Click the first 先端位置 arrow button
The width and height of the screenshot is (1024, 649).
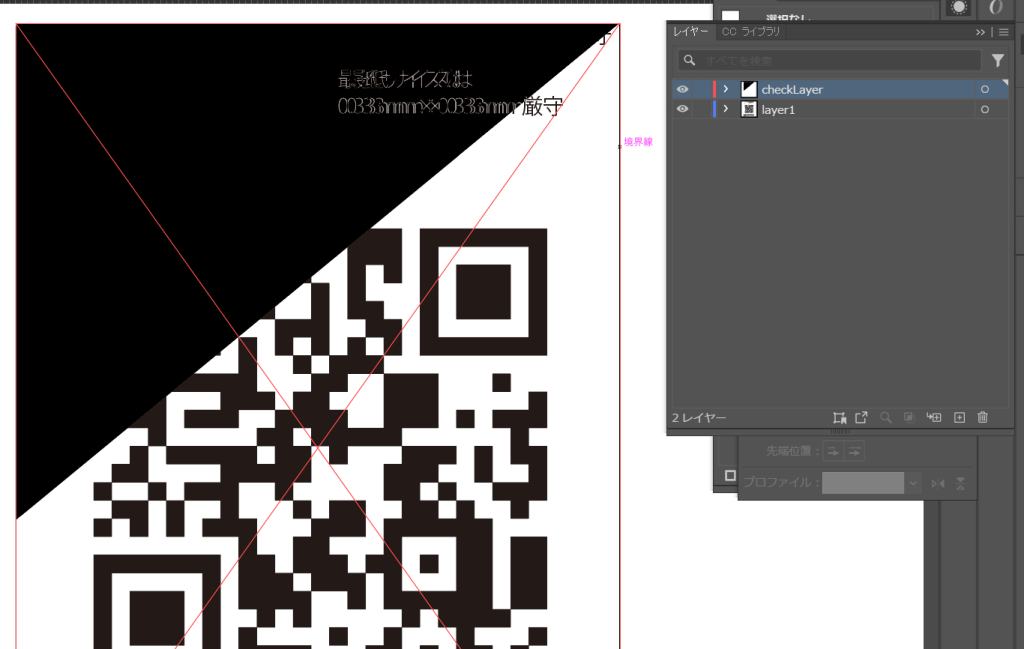[833, 451]
